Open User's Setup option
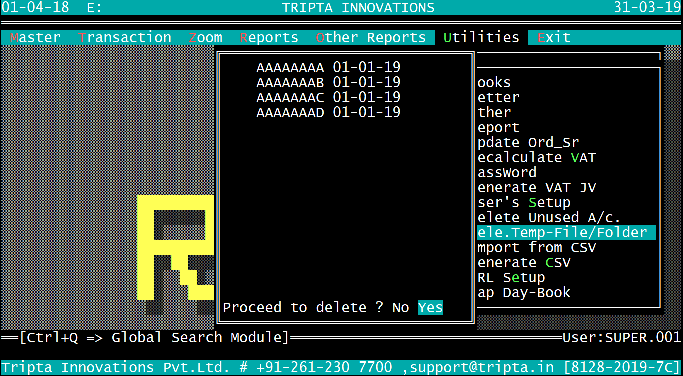Screen dimensions: 683x376 pyautogui.click(x=524, y=202)
